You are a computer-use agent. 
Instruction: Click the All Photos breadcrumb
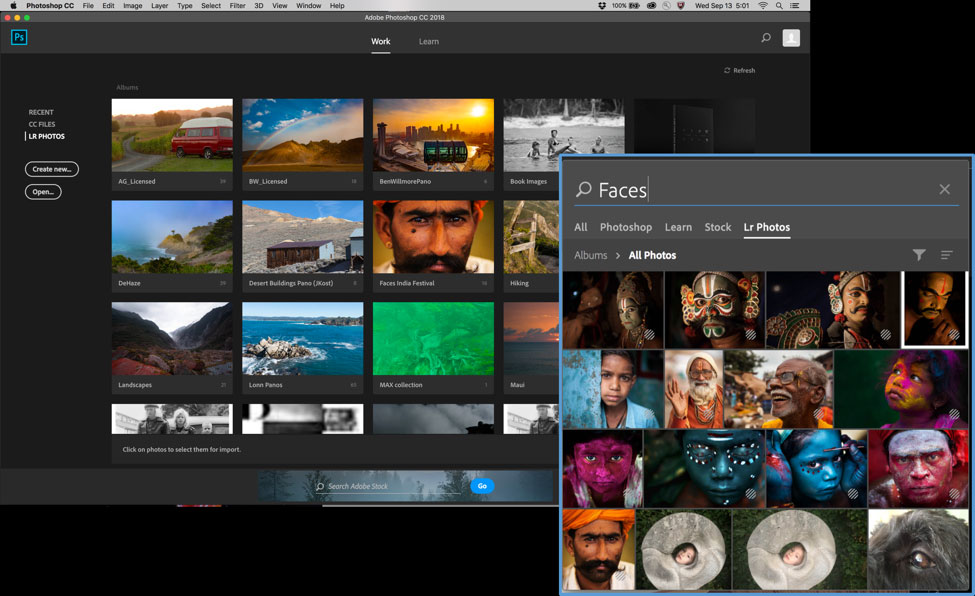click(652, 255)
